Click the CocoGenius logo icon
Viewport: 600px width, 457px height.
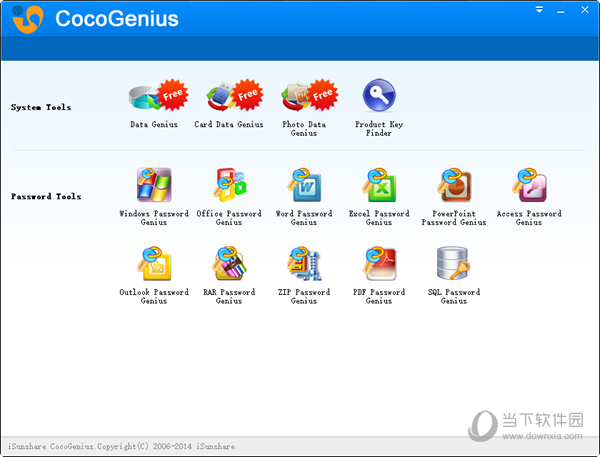coord(27,19)
